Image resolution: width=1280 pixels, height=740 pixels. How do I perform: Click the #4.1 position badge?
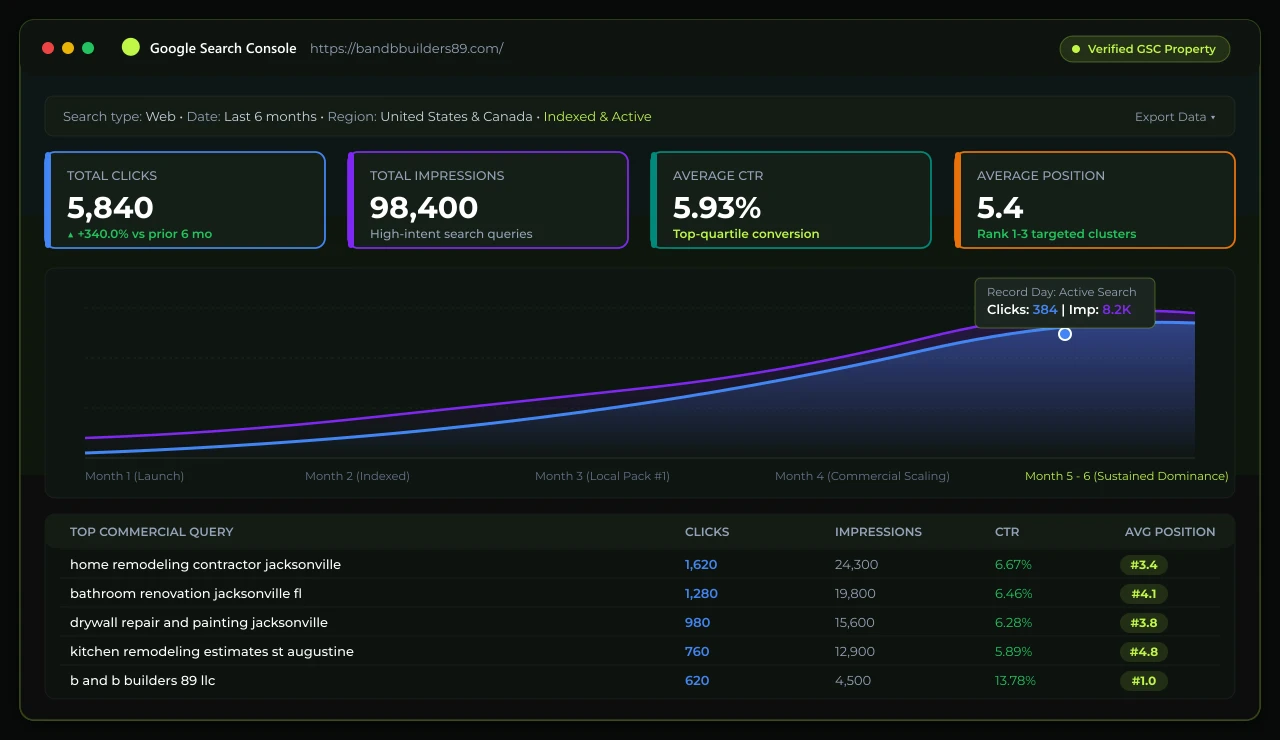tap(1144, 594)
